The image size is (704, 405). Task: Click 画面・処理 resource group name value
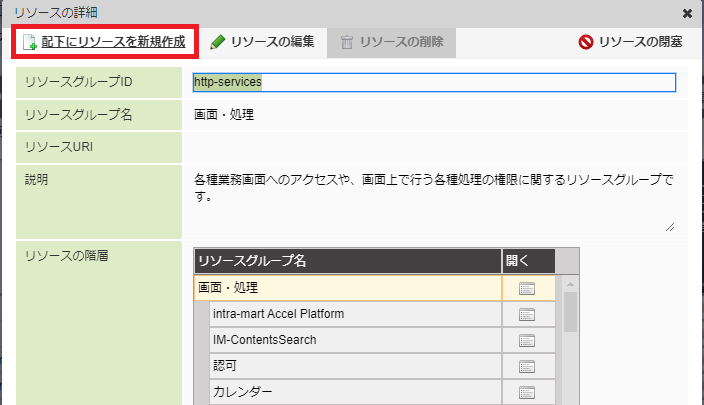224,115
